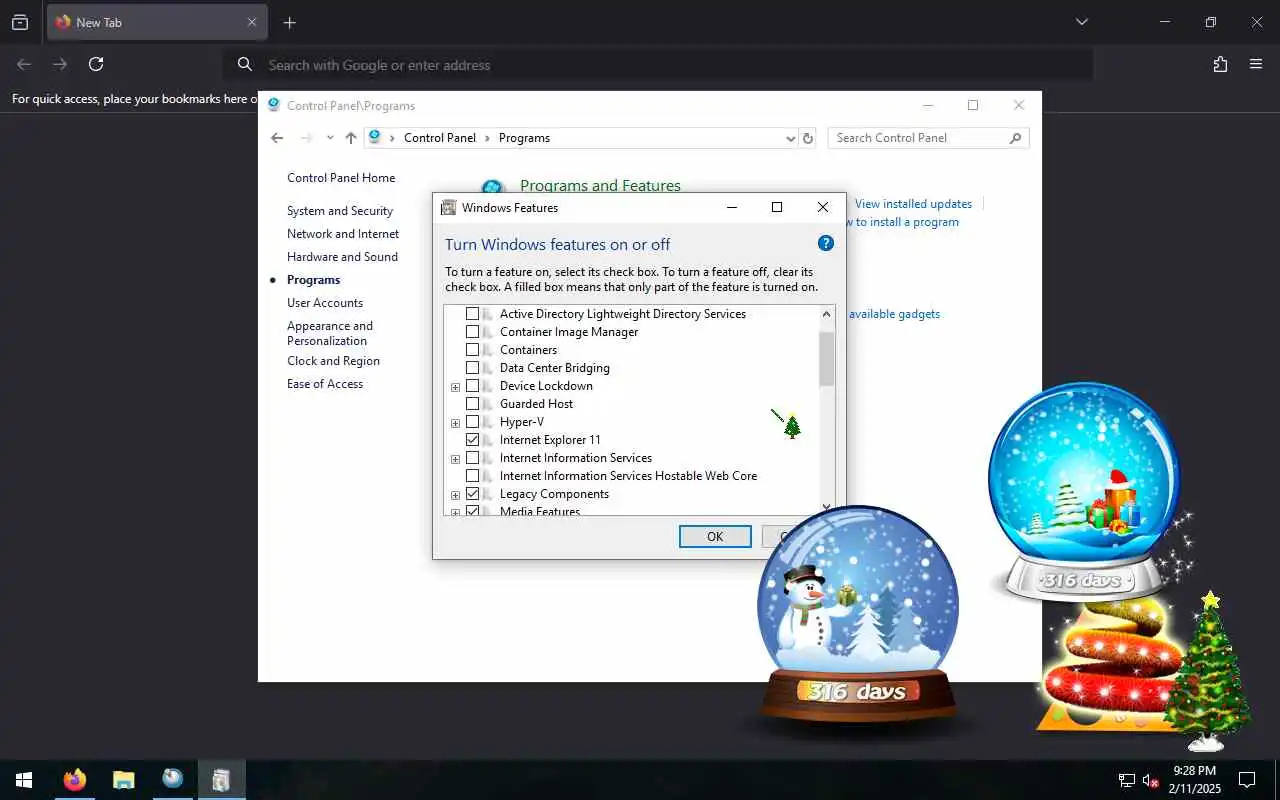Enable the Data Center Bridging checkbox
The height and width of the screenshot is (800, 1280).
pyautogui.click(x=473, y=368)
